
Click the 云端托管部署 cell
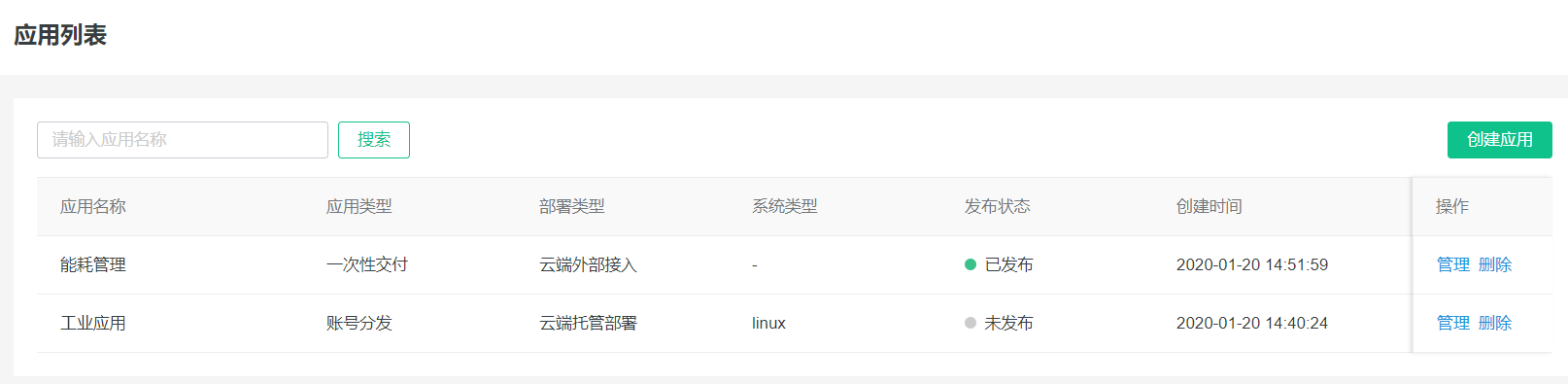589,323
